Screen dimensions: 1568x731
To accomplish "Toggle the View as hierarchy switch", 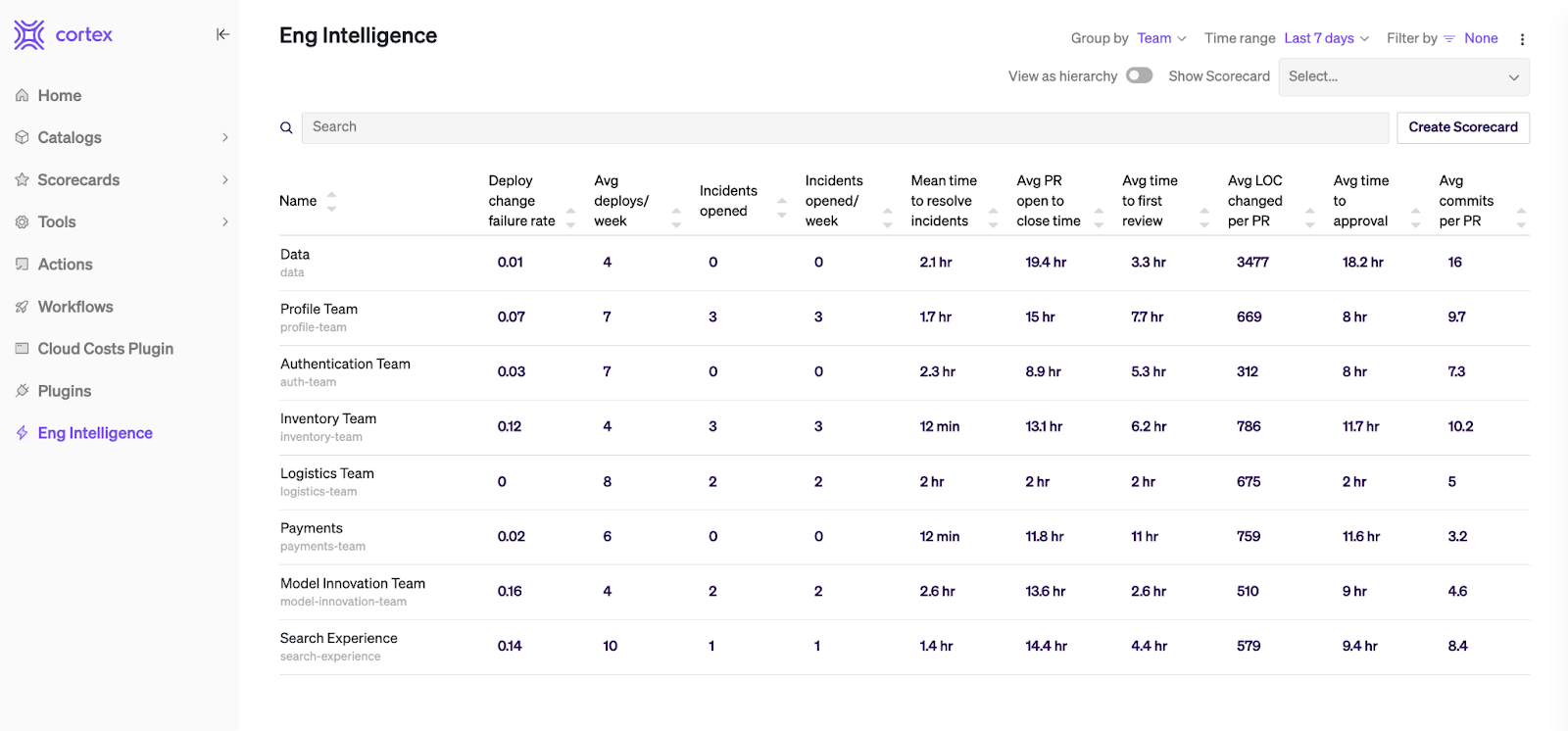I will coord(1139,75).
